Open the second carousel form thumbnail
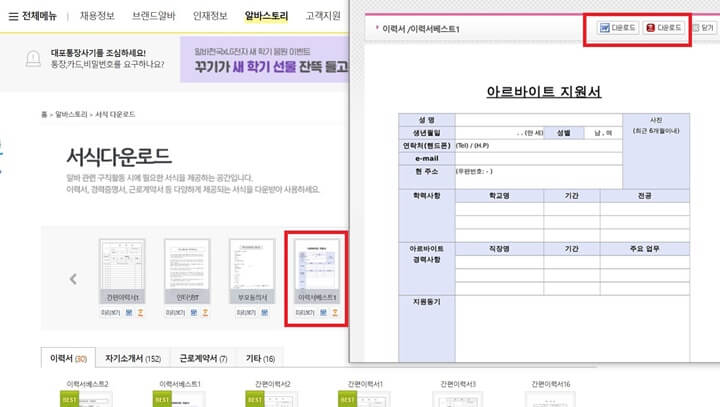The image size is (720, 407). pyautogui.click(x=187, y=271)
